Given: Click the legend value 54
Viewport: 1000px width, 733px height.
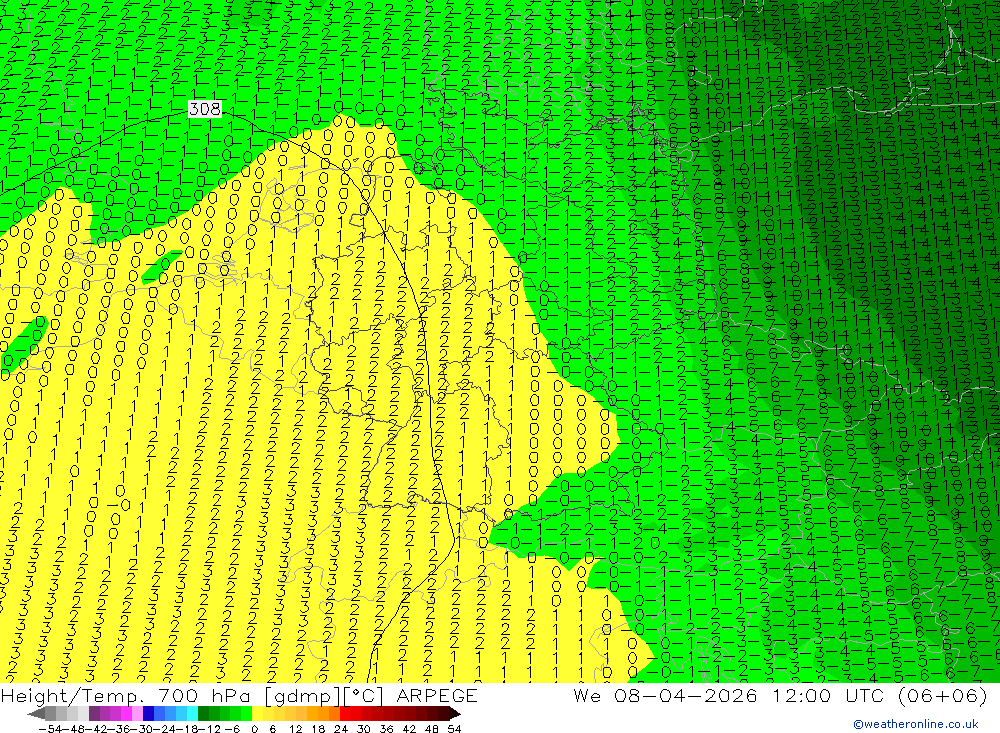Looking at the screenshot, I should pyautogui.click(x=455, y=729).
